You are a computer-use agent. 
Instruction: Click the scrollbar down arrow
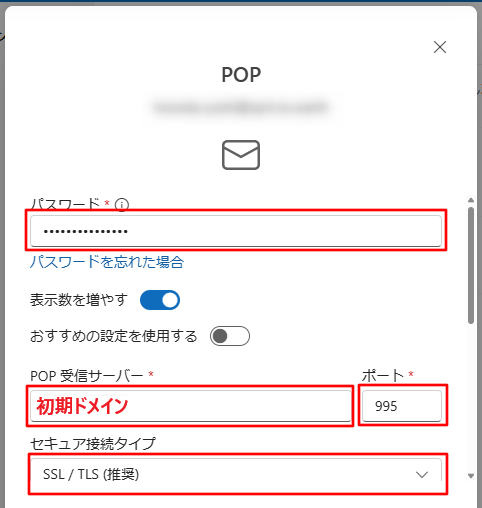(471, 476)
